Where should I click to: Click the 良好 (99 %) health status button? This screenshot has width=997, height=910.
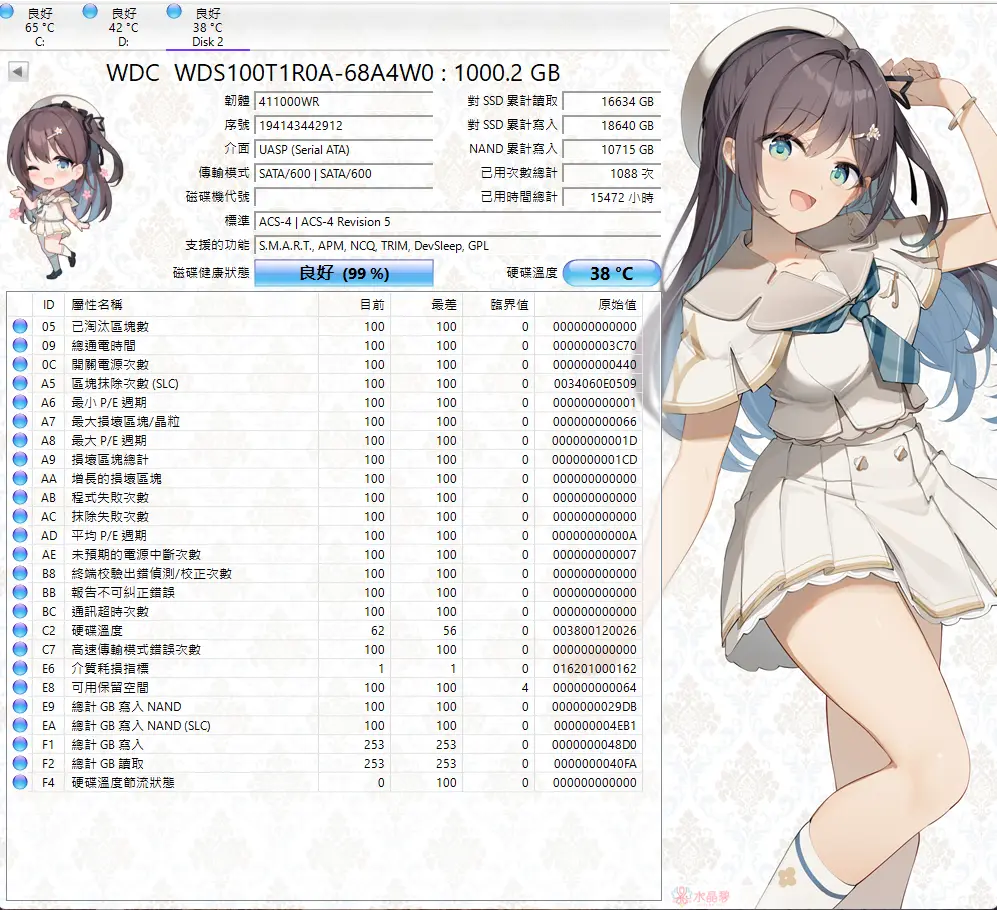(343, 273)
